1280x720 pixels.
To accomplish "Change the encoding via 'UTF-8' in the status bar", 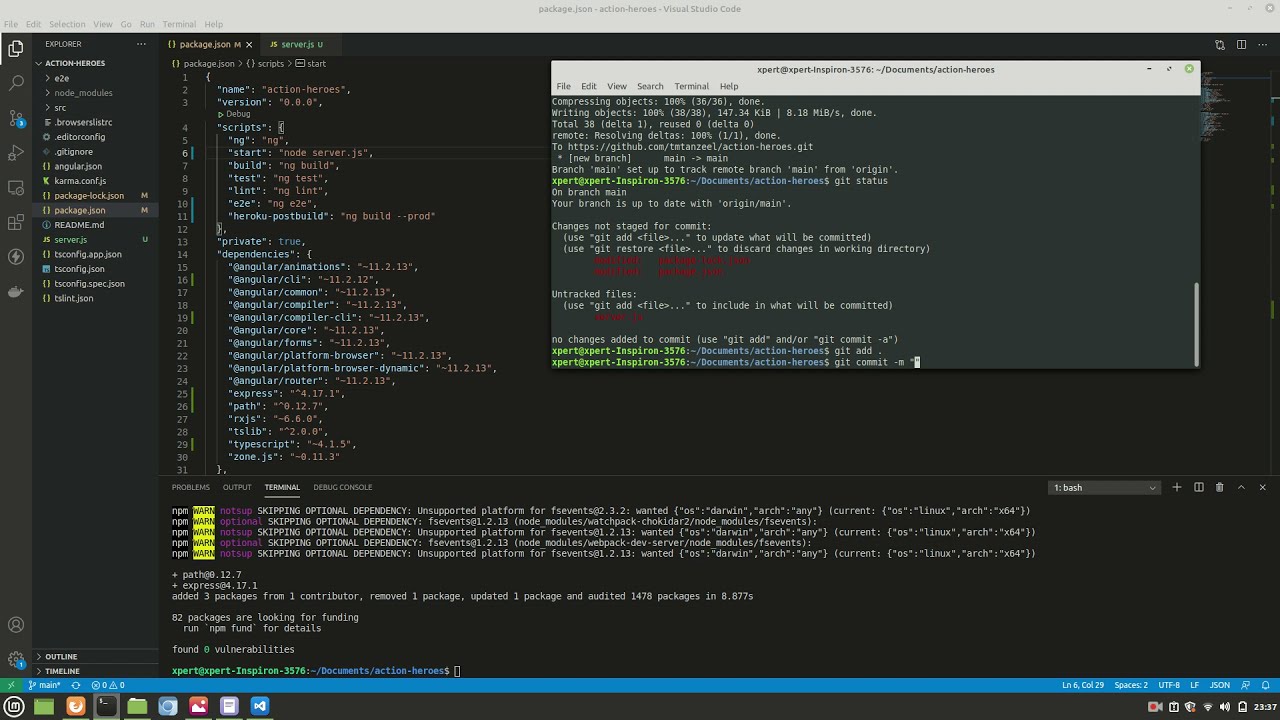I will pyautogui.click(x=1169, y=685).
